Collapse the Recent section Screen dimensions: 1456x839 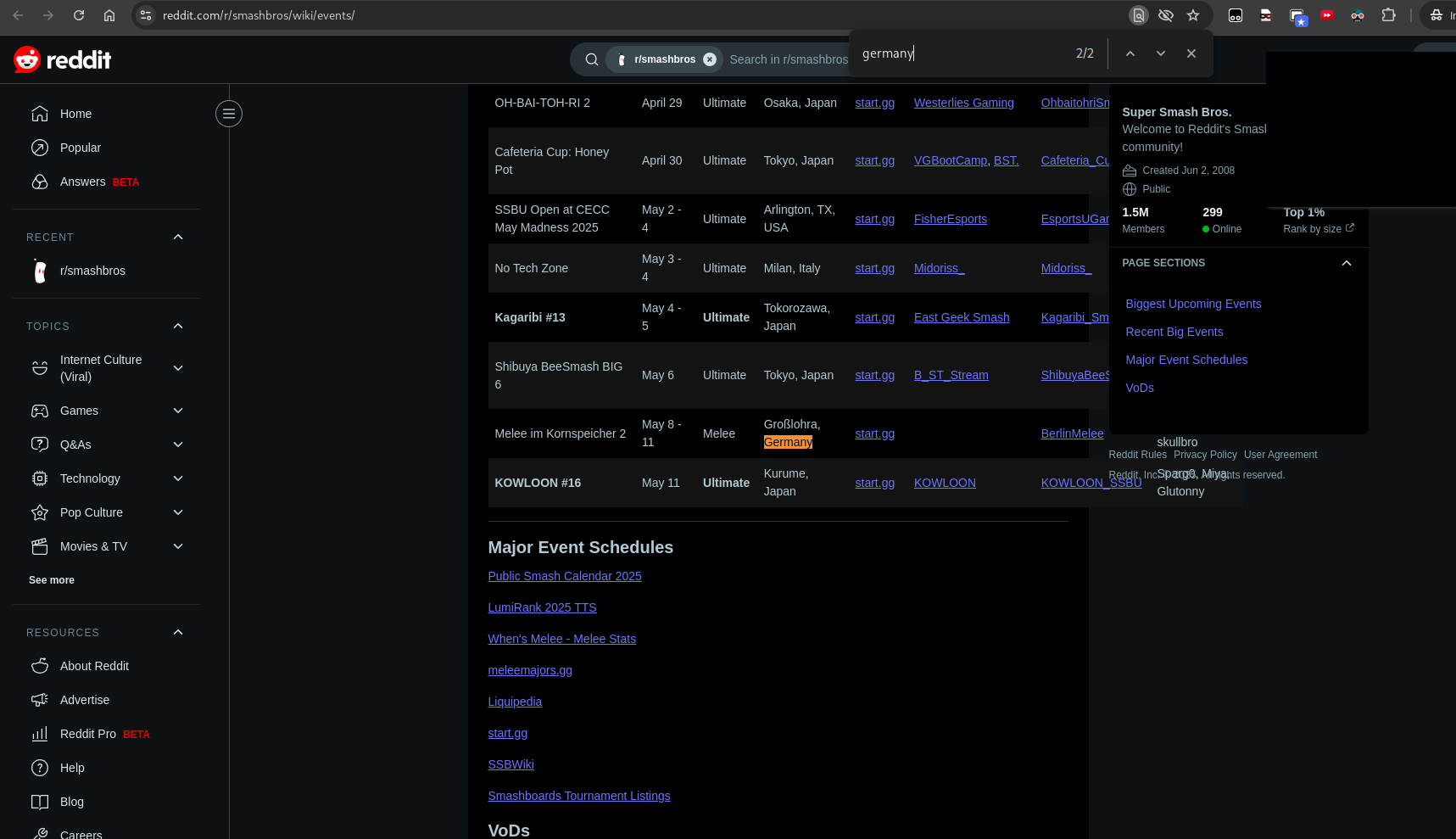tap(178, 237)
